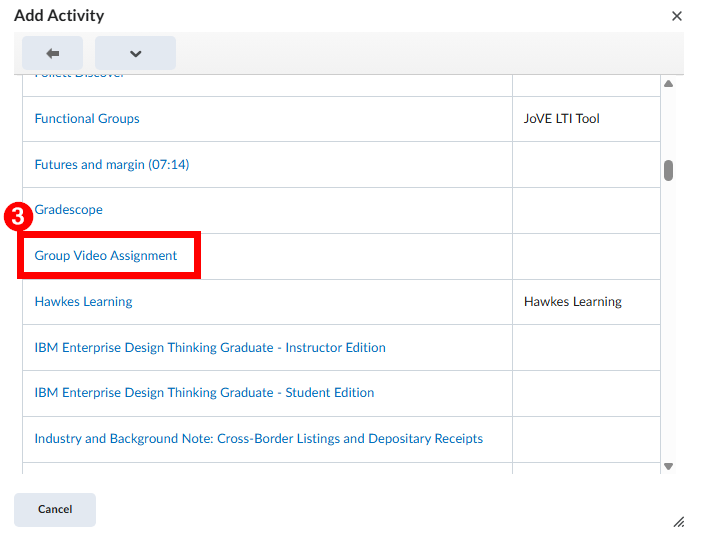Expand the chevron dropdown in the toolbar
Image resolution: width=704 pixels, height=541 pixels.
coord(135,53)
